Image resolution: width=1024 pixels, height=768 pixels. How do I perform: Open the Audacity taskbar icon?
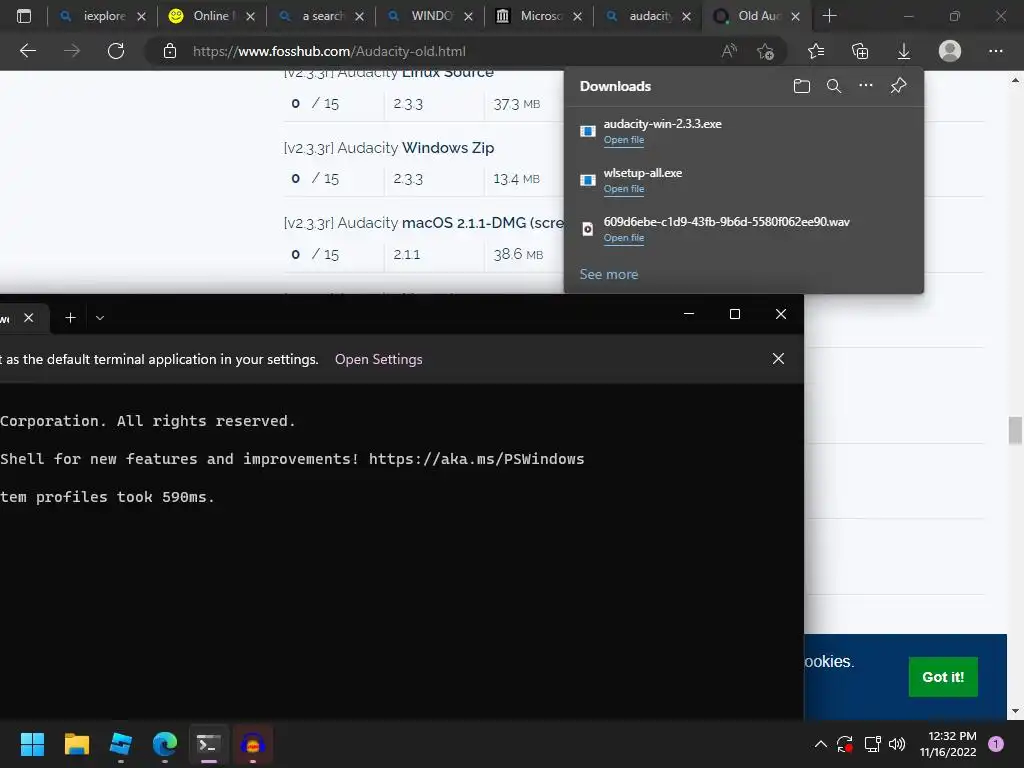pyautogui.click(x=253, y=744)
